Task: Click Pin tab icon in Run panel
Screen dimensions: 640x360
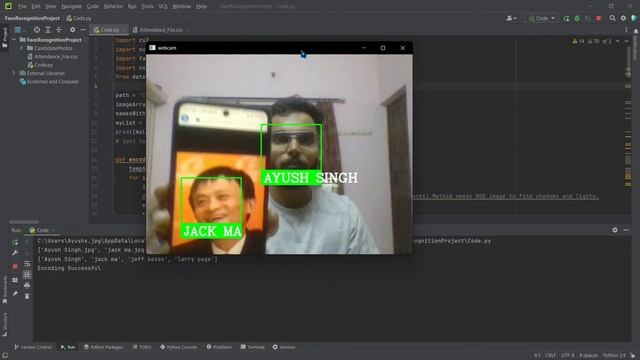Action: 15,293
